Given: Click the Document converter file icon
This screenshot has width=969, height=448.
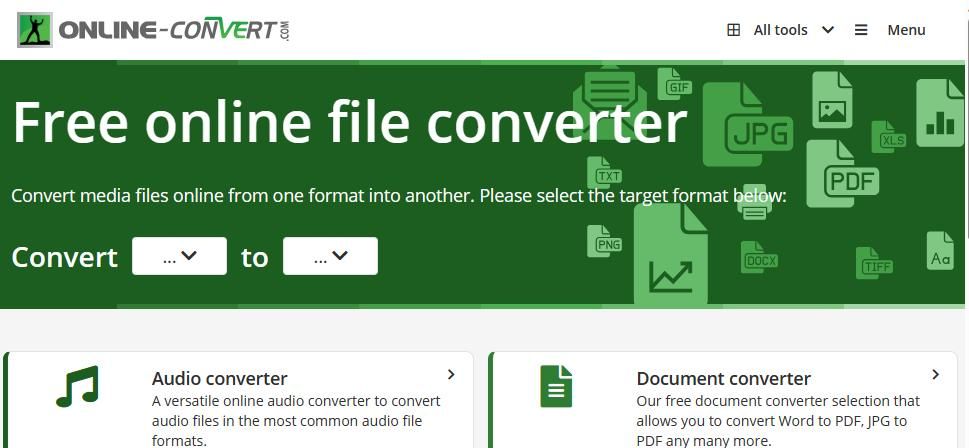Looking at the screenshot, I should 556,386.
